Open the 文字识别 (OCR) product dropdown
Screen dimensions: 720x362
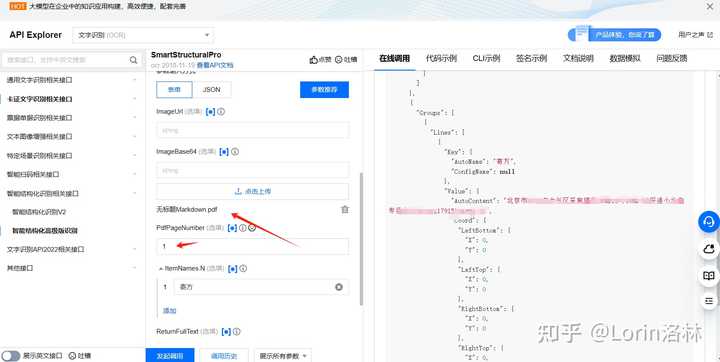(143, 35)
